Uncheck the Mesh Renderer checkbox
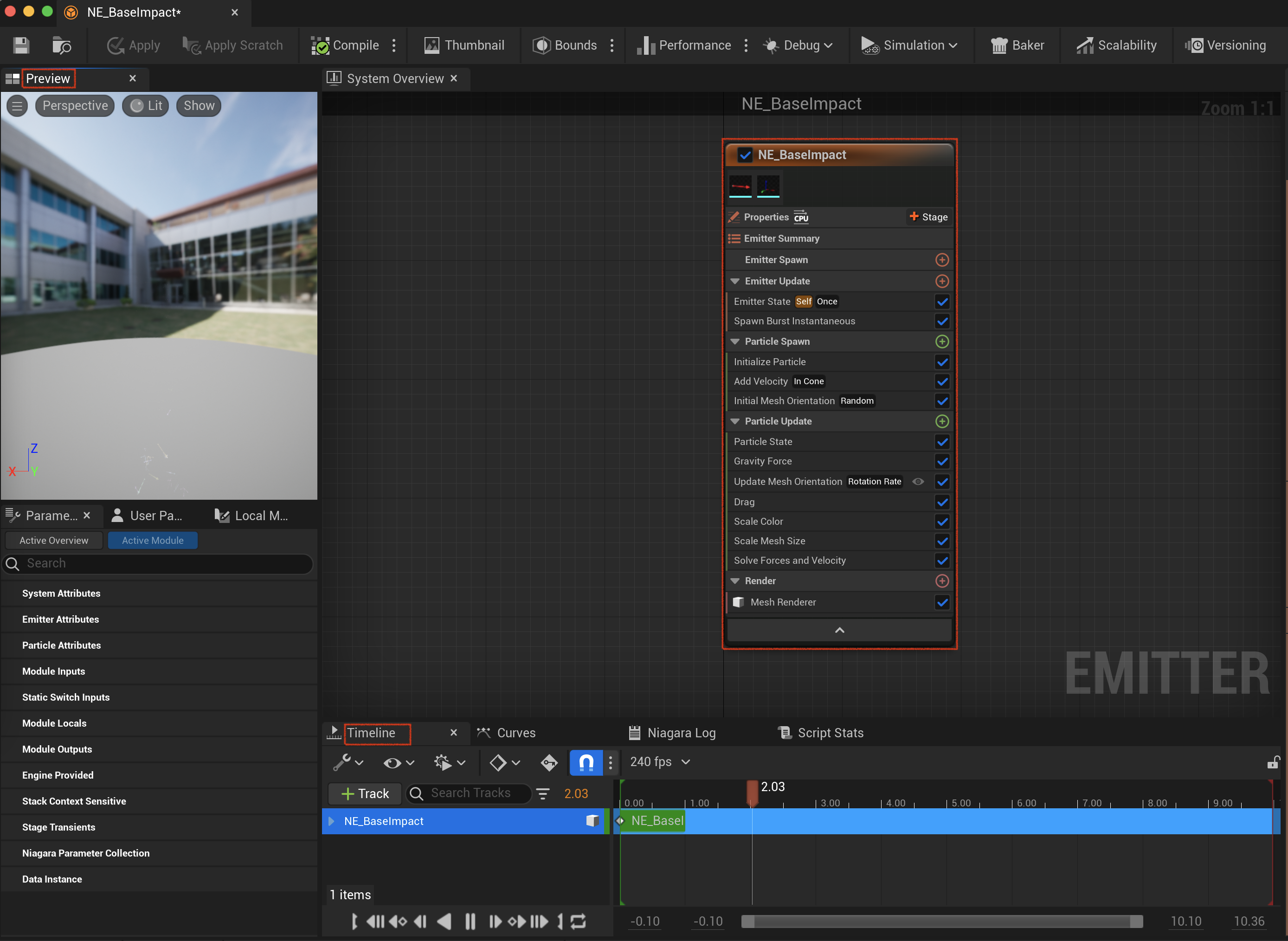The width and height of the screenshot is (1288, 941). click(942, 602)
